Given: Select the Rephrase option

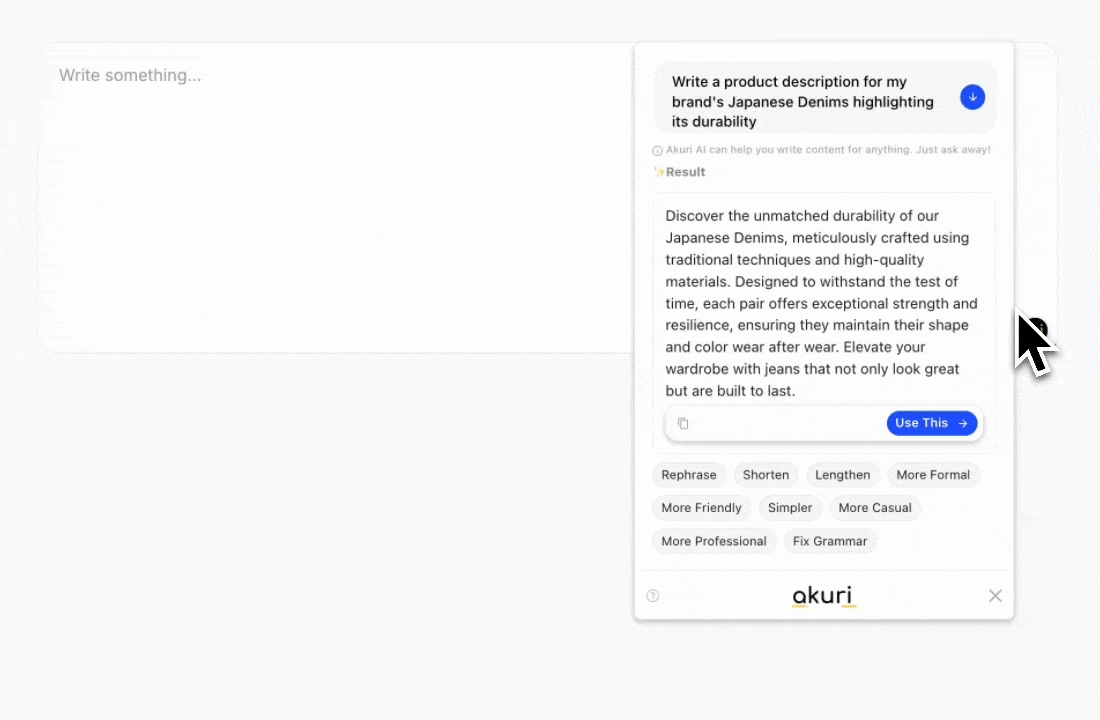Looking at the screenshot, I should [x=689, y=475].
